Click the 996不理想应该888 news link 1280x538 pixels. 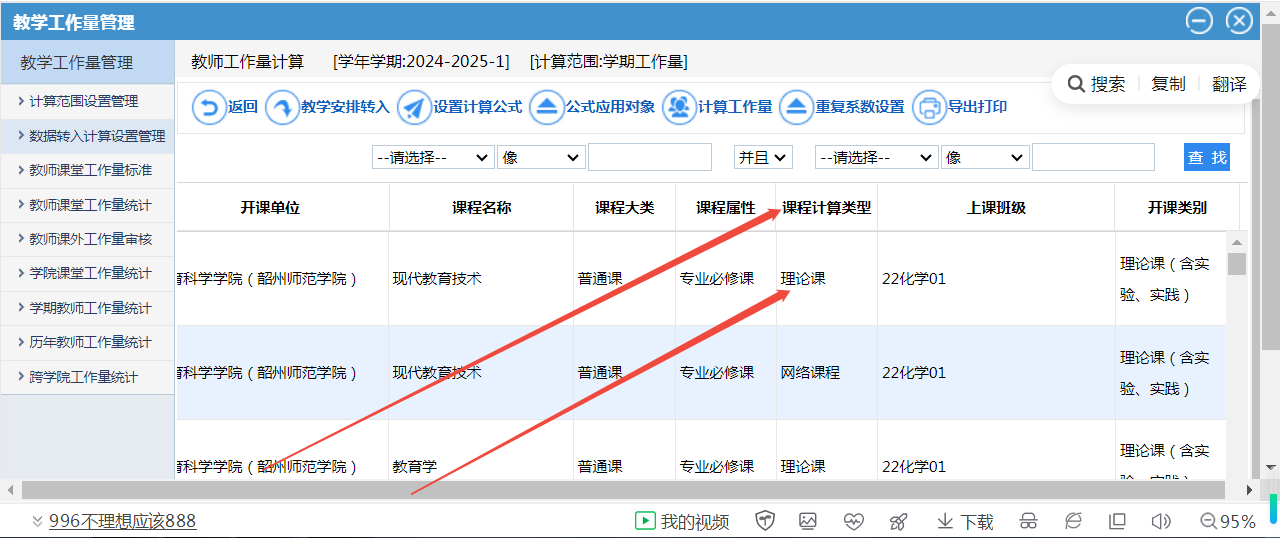tap(122, 521)
